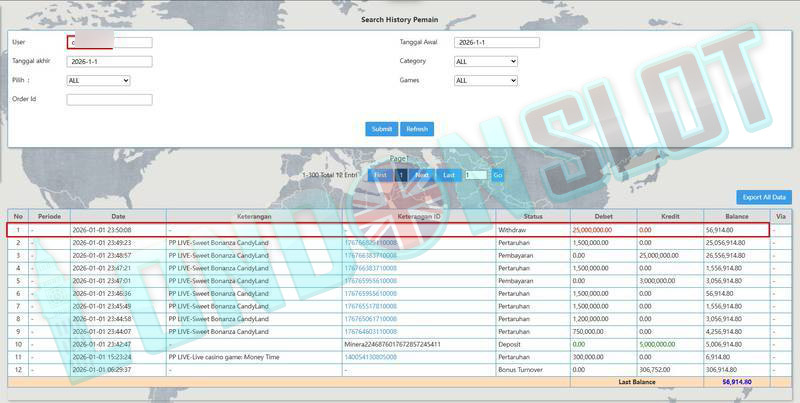
Task: Click the page number input box
Action: pyautogui.click(x=475, y=175)
